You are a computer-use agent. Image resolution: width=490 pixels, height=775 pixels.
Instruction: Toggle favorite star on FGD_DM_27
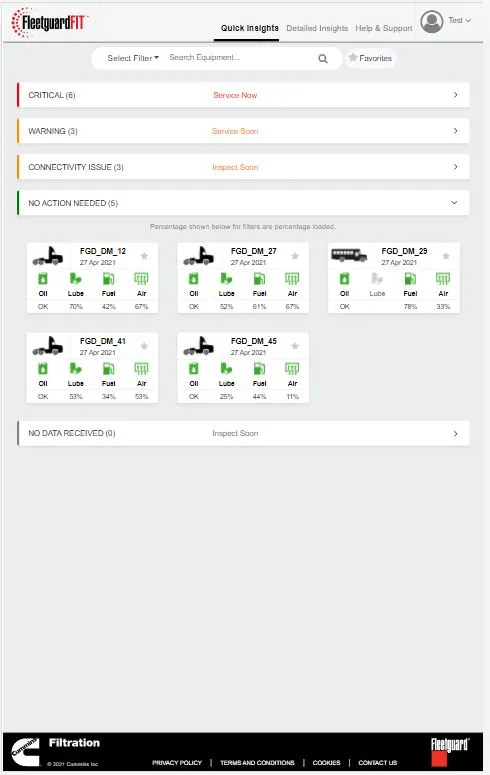point(295,256)
